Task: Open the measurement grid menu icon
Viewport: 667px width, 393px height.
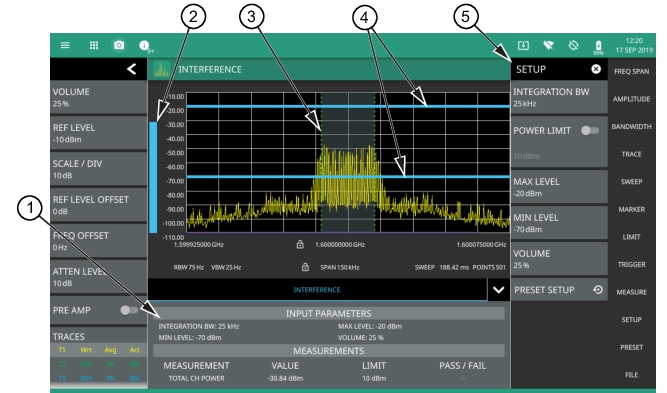Action: (x=94, y=45)
